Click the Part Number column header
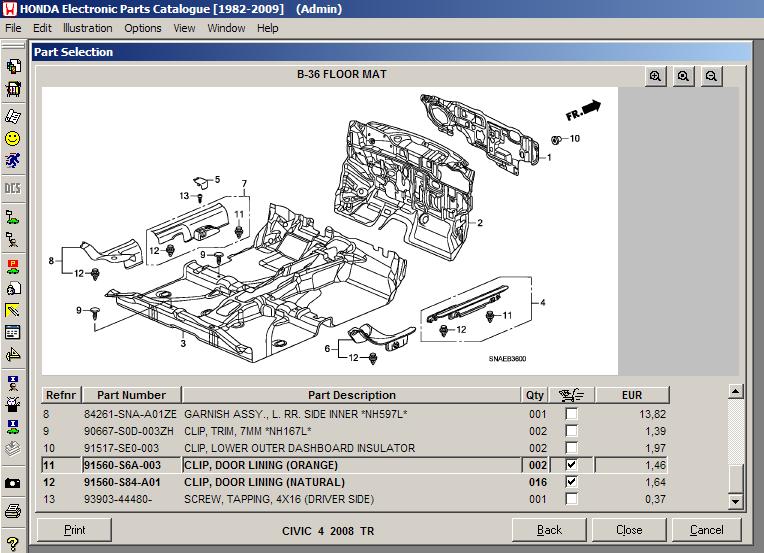This screenshot has height=553, width=764. coord(132,395)
